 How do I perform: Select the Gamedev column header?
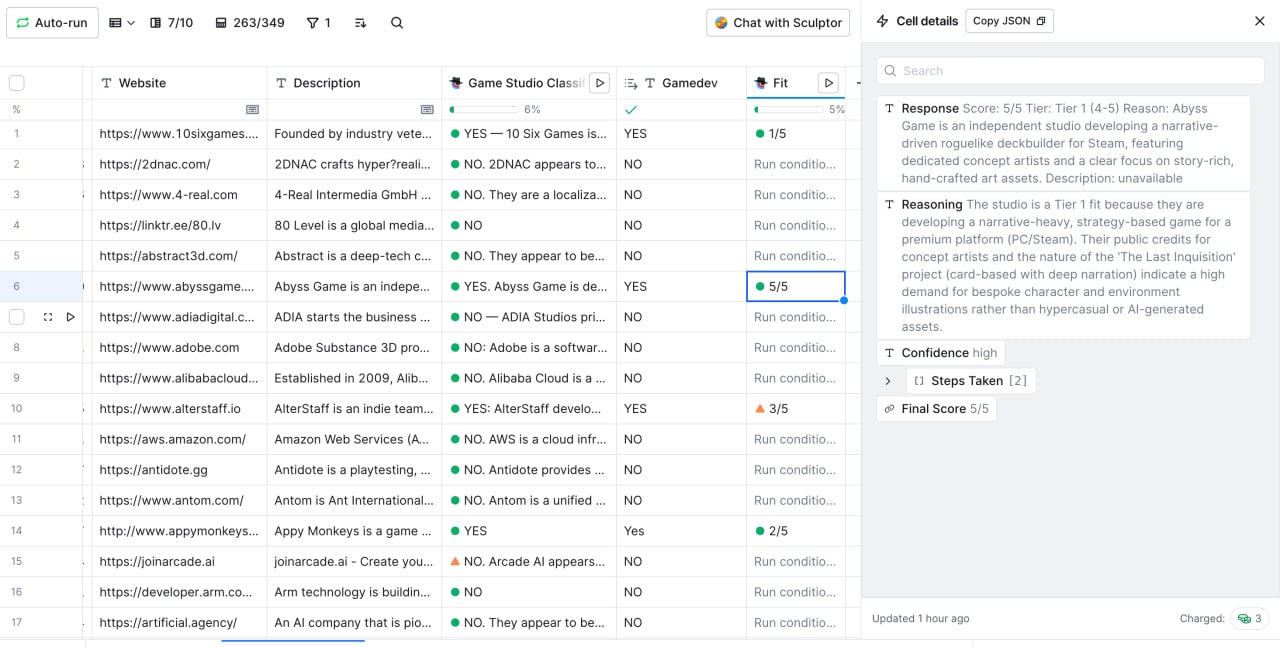click(690, 83)
